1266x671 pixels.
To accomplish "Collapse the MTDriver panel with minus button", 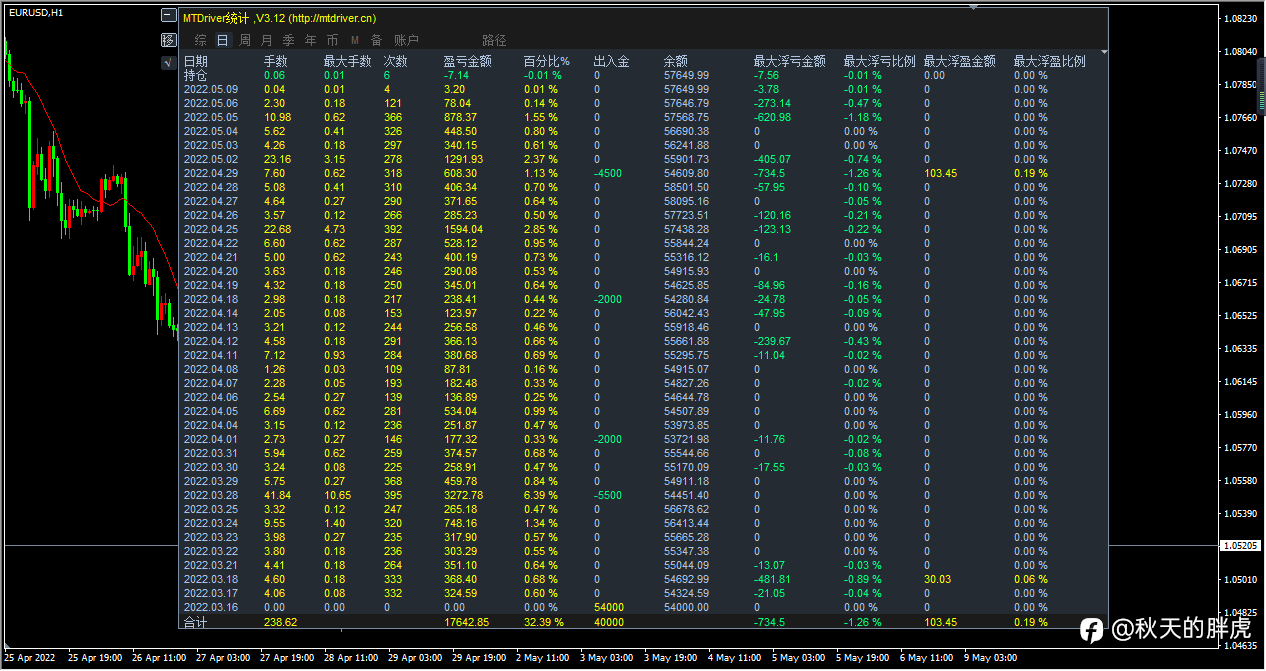I will click(x=168, y=17).
